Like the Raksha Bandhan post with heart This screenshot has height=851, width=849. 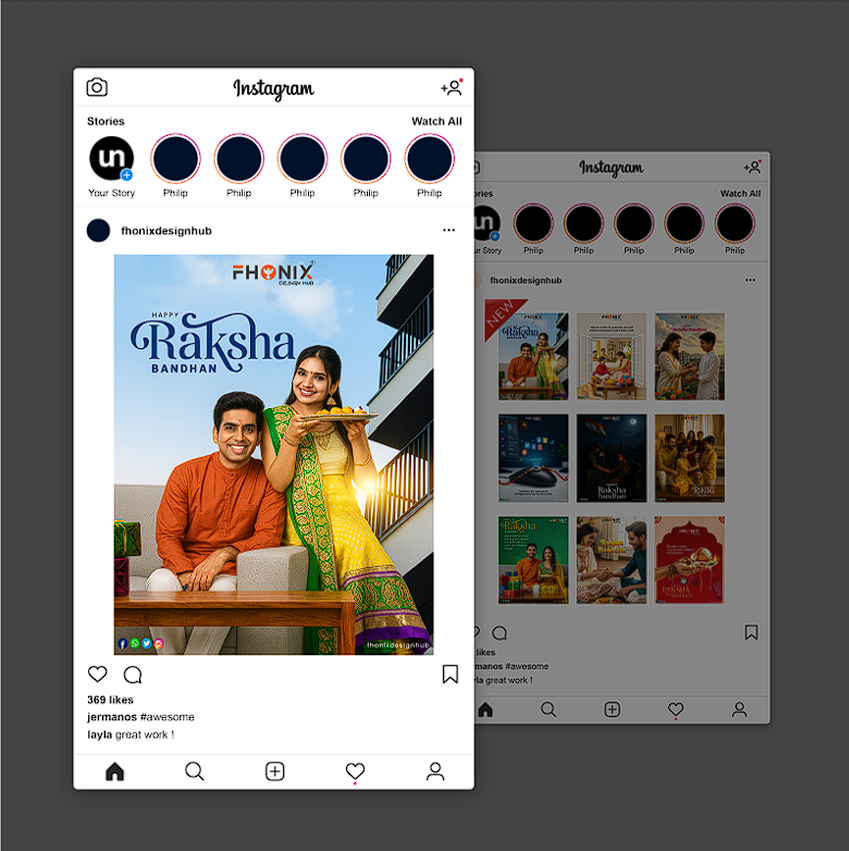97,674
